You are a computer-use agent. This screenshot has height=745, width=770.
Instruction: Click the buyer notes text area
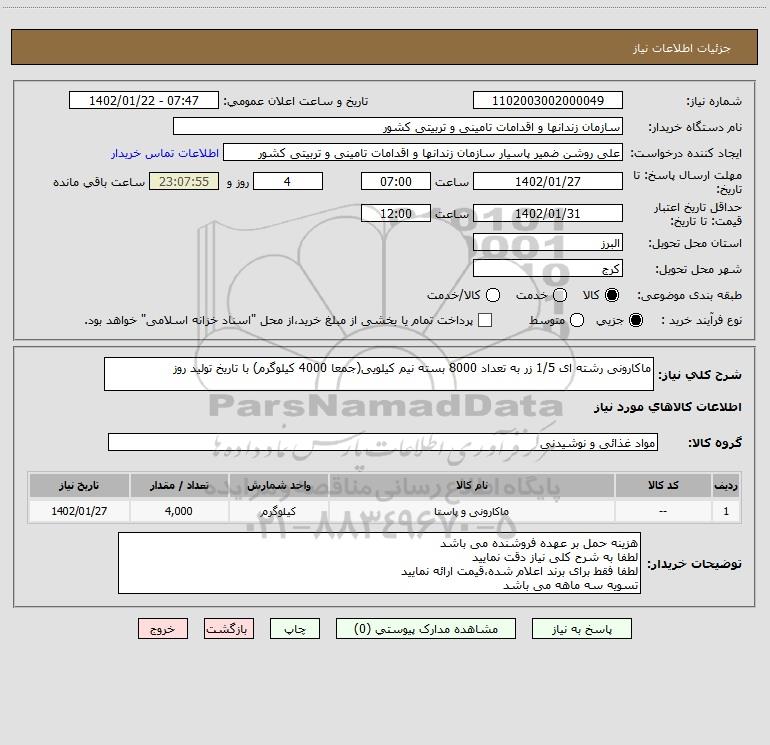pyautogui.click(x=379, y=563)
